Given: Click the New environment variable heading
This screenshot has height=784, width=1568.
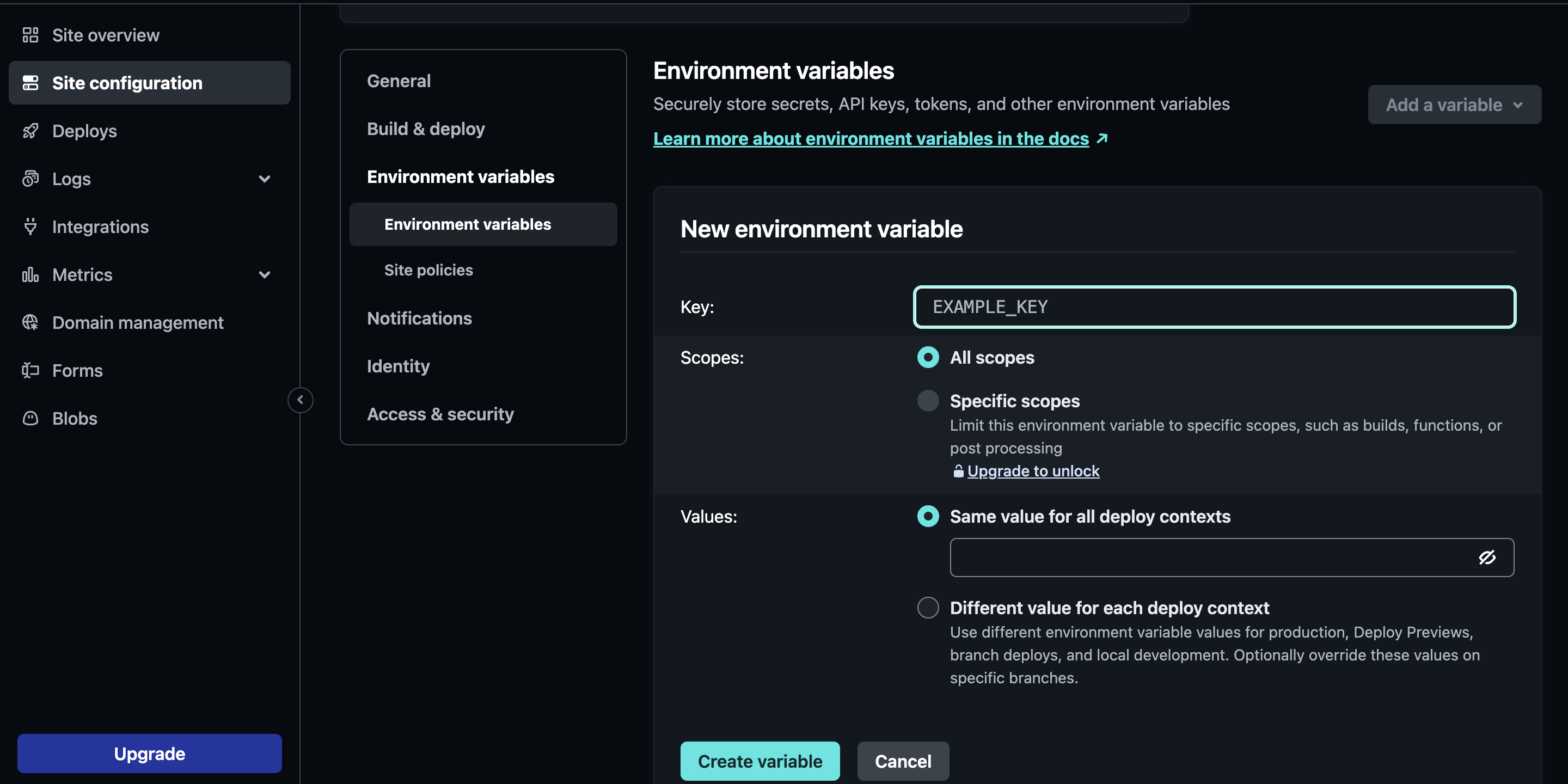Looking at the screenshot, I should pos(822,229).
